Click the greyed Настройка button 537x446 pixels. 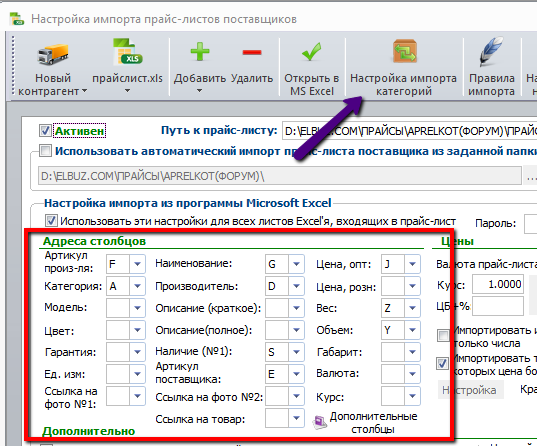pyautogui.click(x=471, y=390)
